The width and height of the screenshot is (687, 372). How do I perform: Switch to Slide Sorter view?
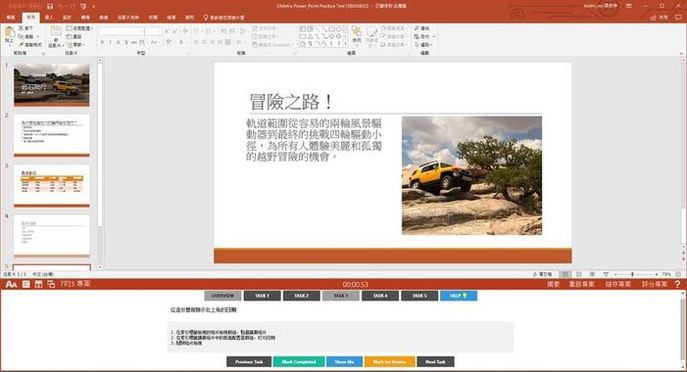[x=579, y=274]
